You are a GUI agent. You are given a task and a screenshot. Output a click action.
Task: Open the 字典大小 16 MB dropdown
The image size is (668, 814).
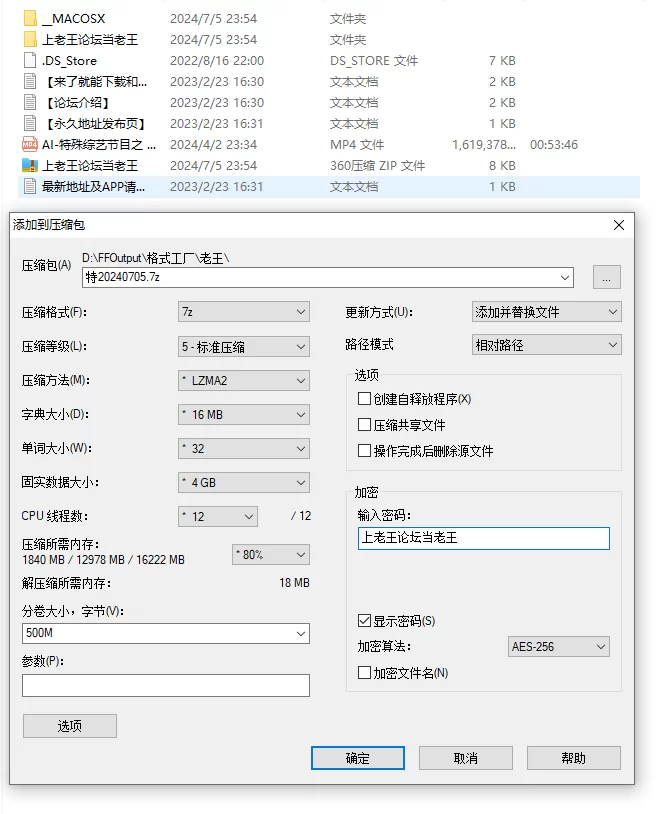pos(243,415)
